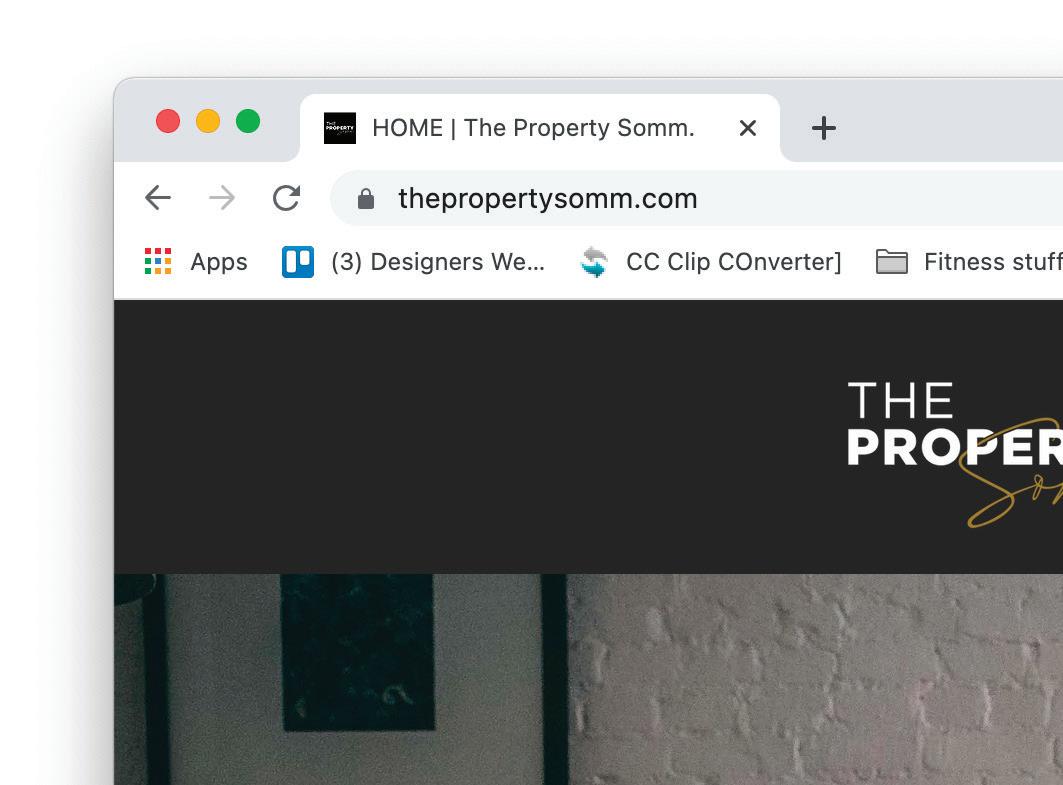Viewport: 1063px width, 785px height.
Task: Click the CC Clip Converter arrows icon
Action: click(x=594, y=262)
